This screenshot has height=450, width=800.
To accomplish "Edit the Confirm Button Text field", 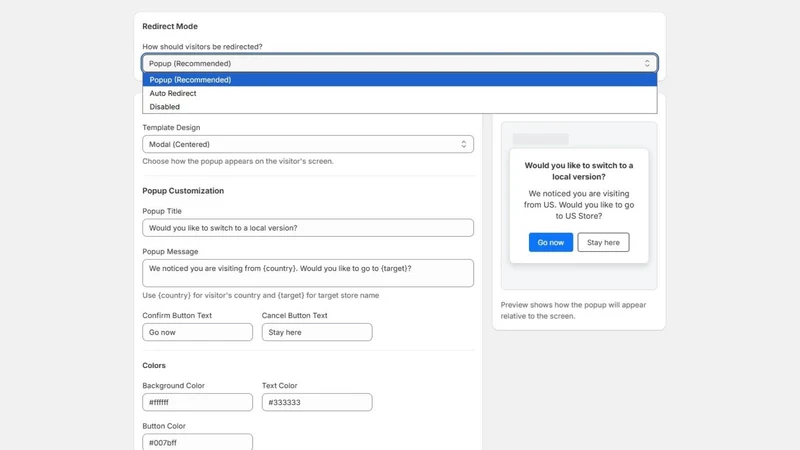I will pyautogui.click(x=197, y=332).
